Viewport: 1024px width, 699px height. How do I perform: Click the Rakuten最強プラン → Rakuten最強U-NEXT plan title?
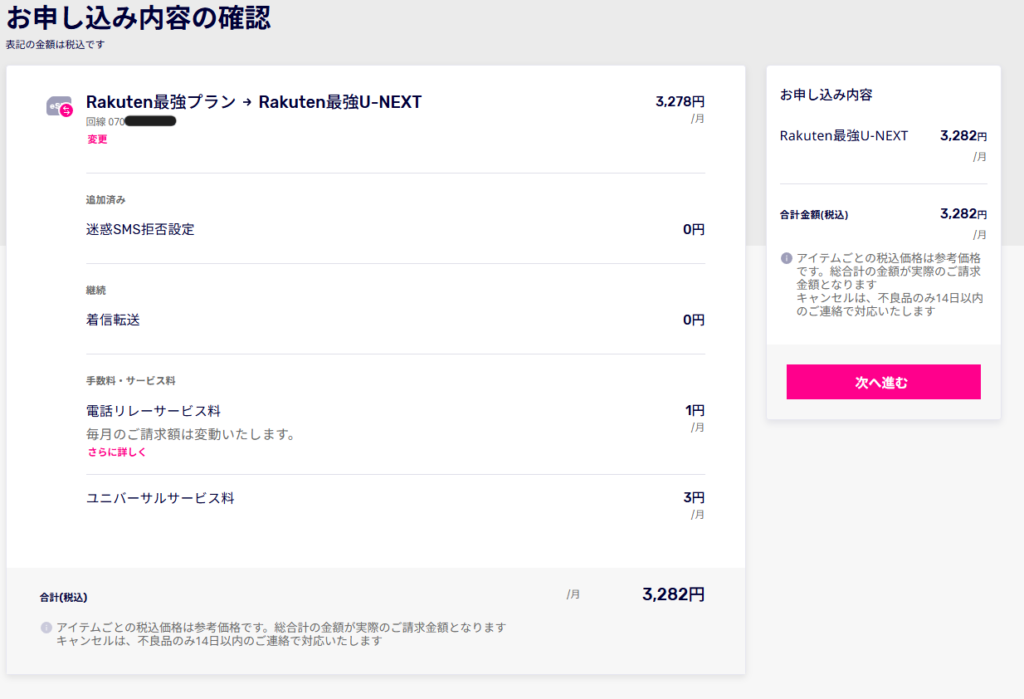254,101
